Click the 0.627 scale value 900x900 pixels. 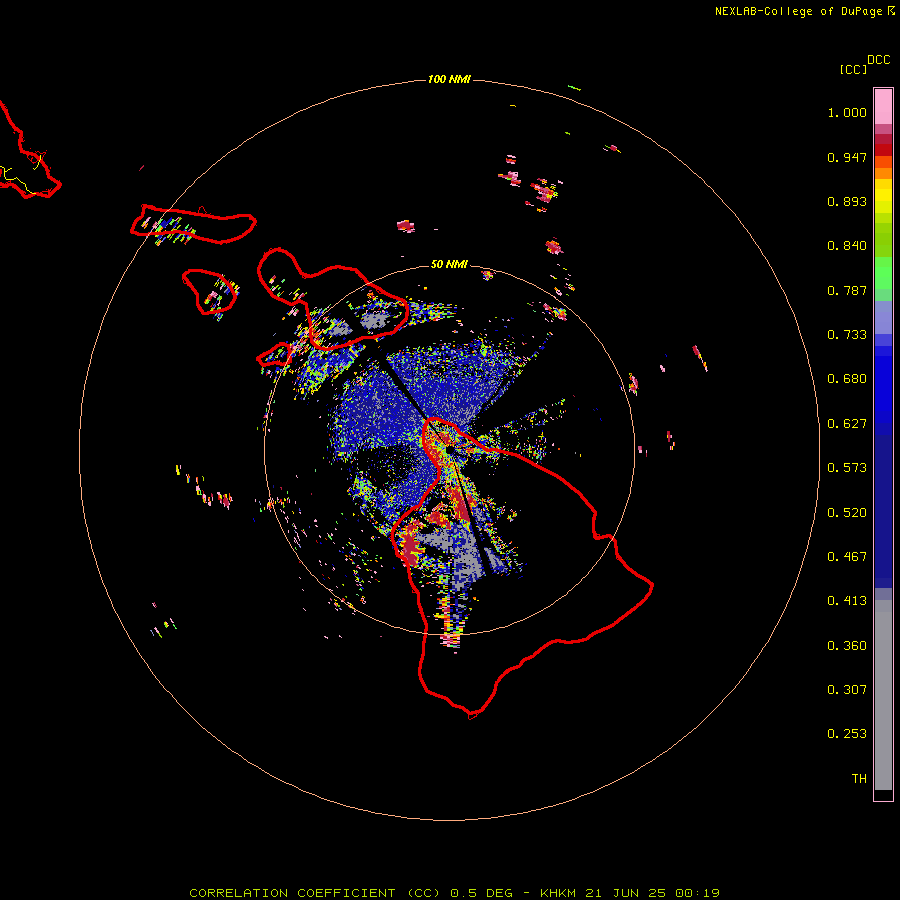(x=847, y=424)
